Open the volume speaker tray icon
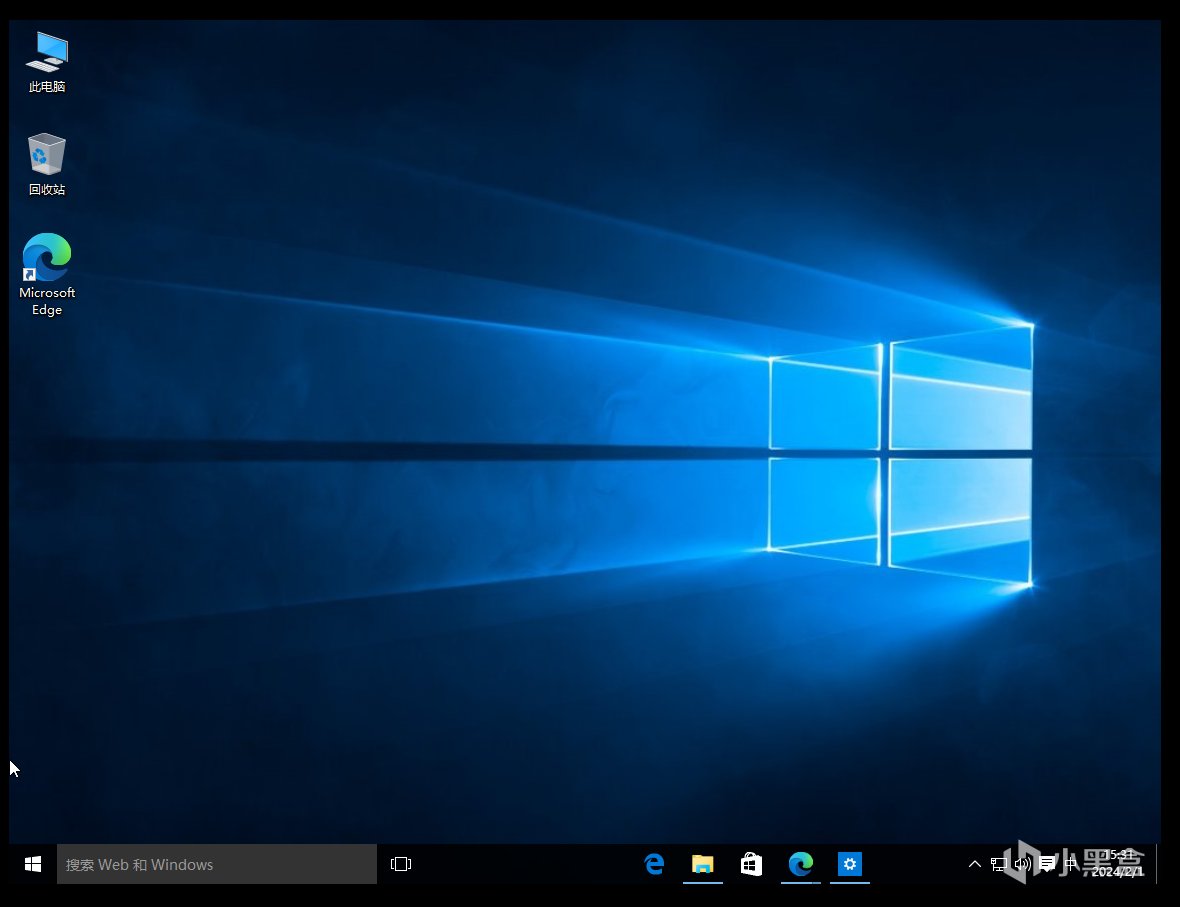 click(1023, 864)
